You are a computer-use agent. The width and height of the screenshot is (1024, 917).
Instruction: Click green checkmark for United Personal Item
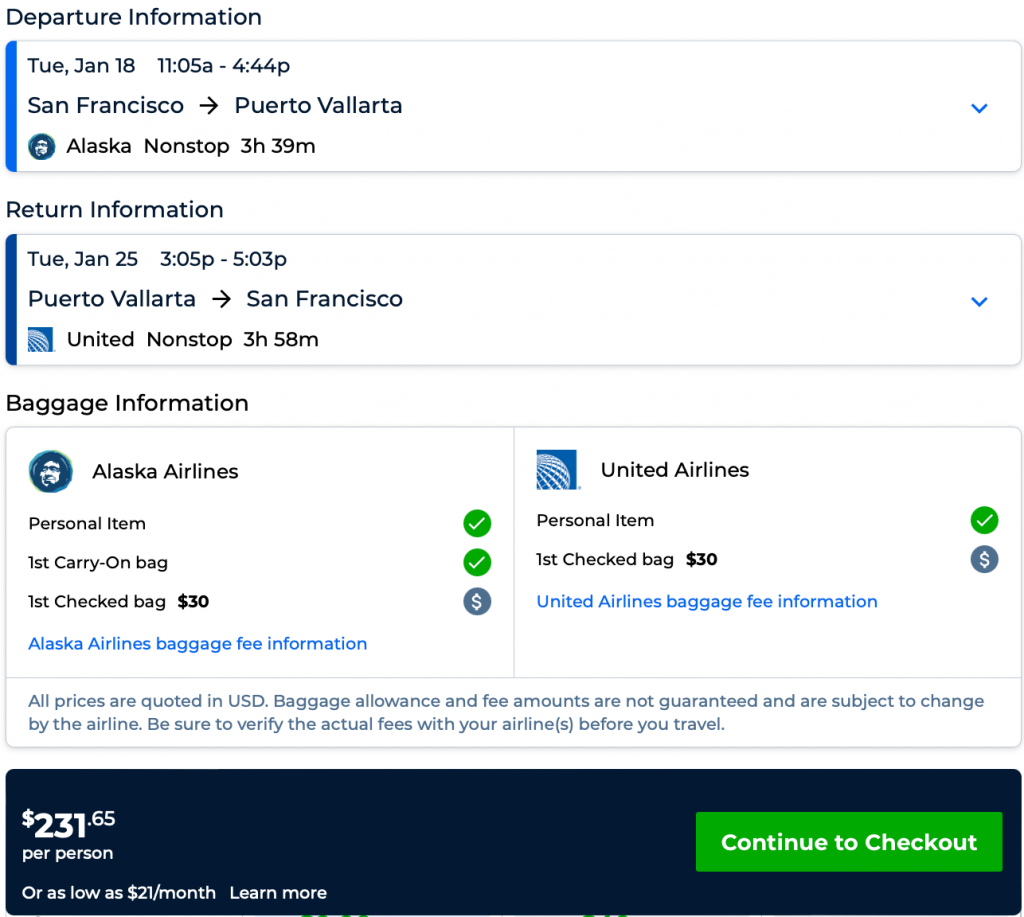pos(984,520)
